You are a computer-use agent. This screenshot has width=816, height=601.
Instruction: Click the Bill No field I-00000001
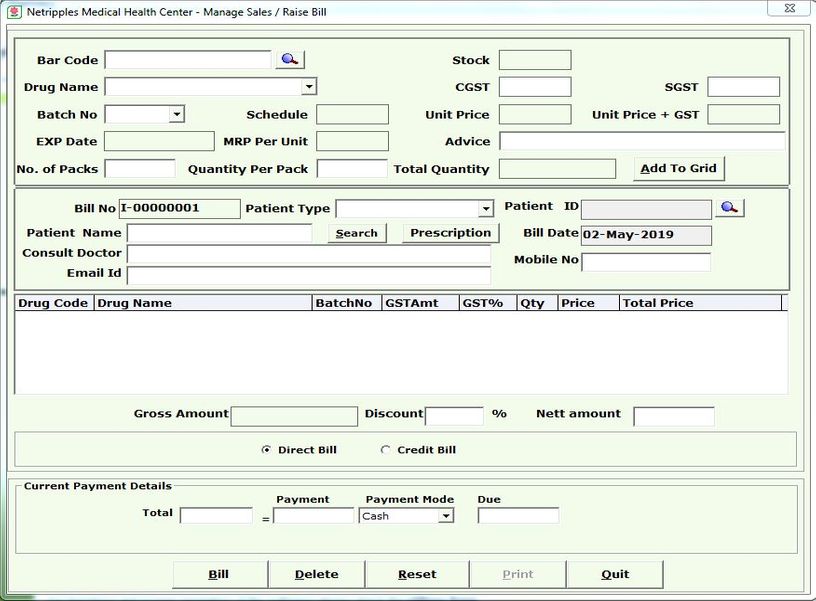(x=180, y=209)
